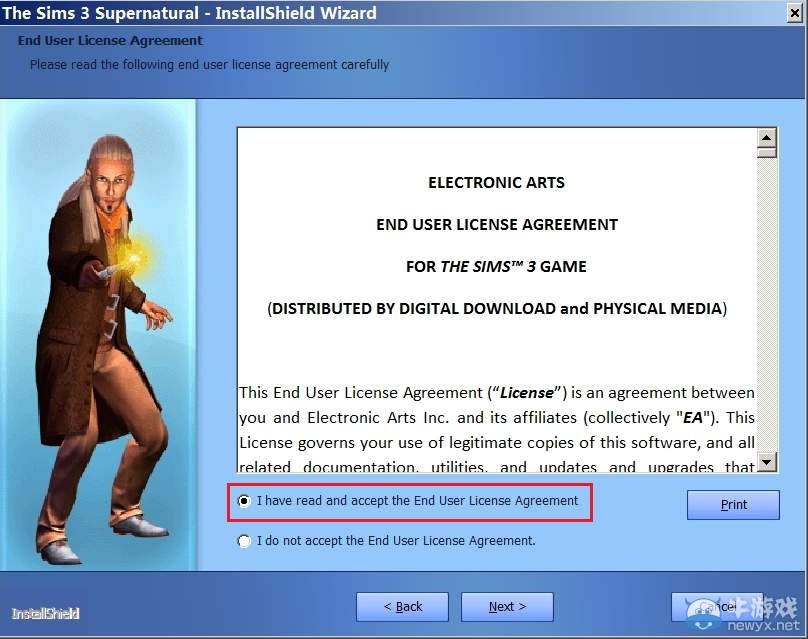
Task: Click the "FOR THE SIMS 3 GAME" line
Action: 496,266
